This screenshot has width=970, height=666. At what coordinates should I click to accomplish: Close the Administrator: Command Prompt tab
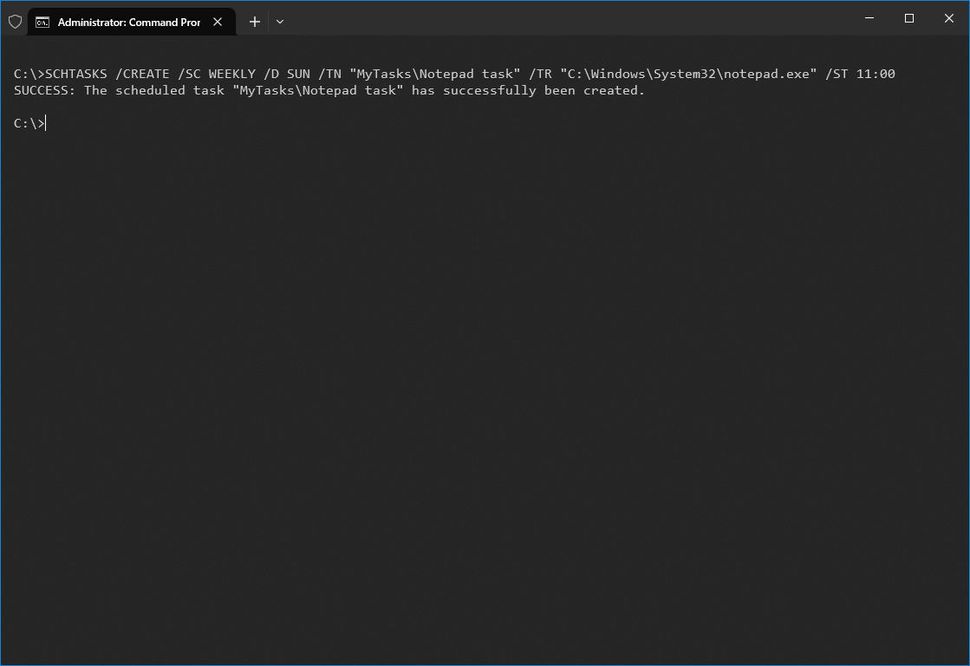tap(218, 20)
